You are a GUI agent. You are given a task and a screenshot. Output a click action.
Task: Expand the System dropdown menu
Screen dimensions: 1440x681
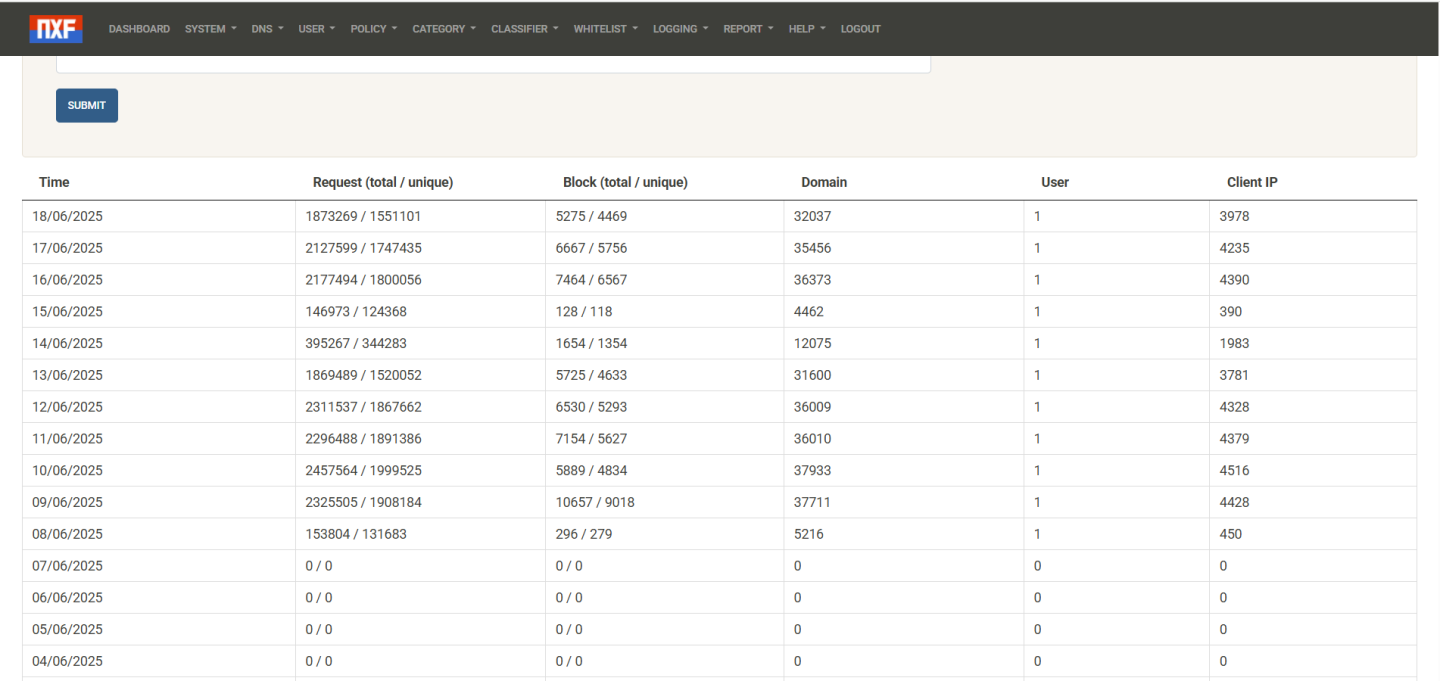pyautogui.click(x=210, y=29)
